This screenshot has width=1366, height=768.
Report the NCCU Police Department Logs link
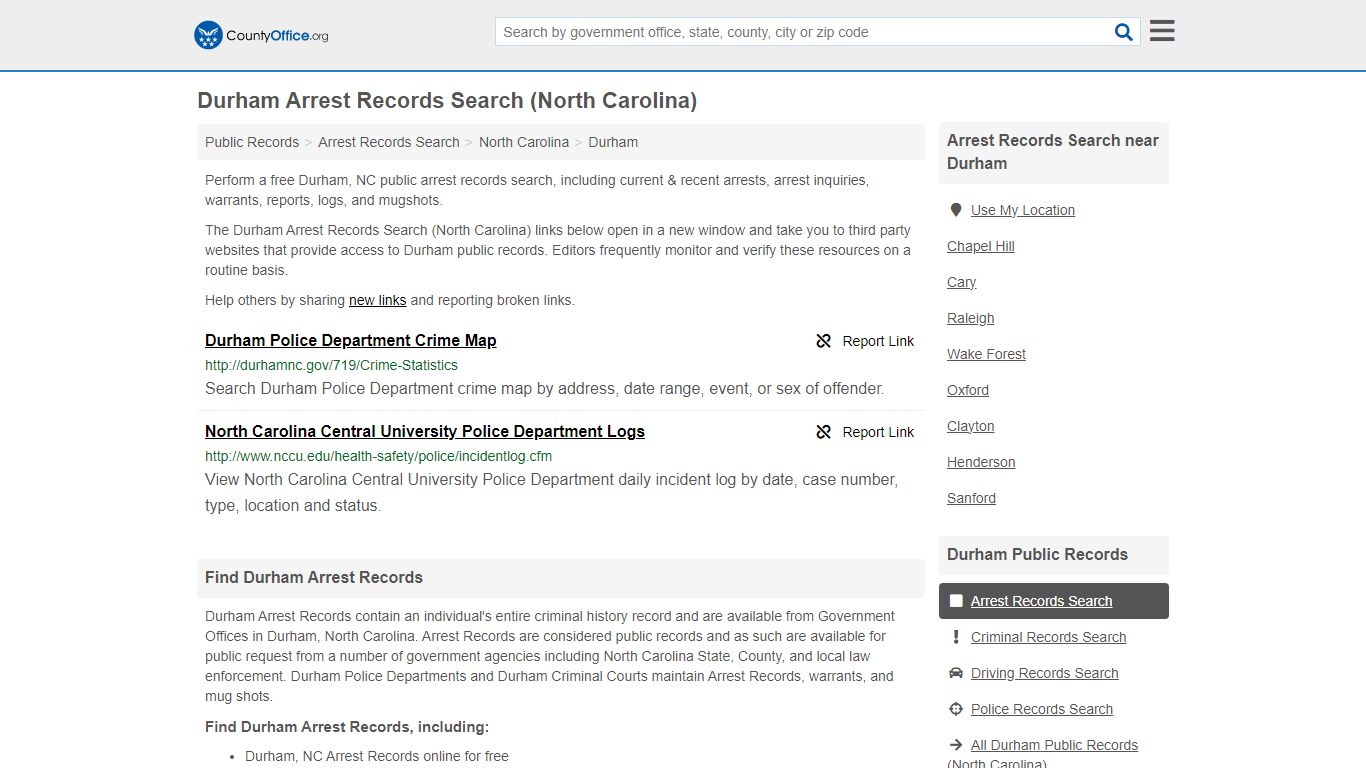tap(865, 432)
